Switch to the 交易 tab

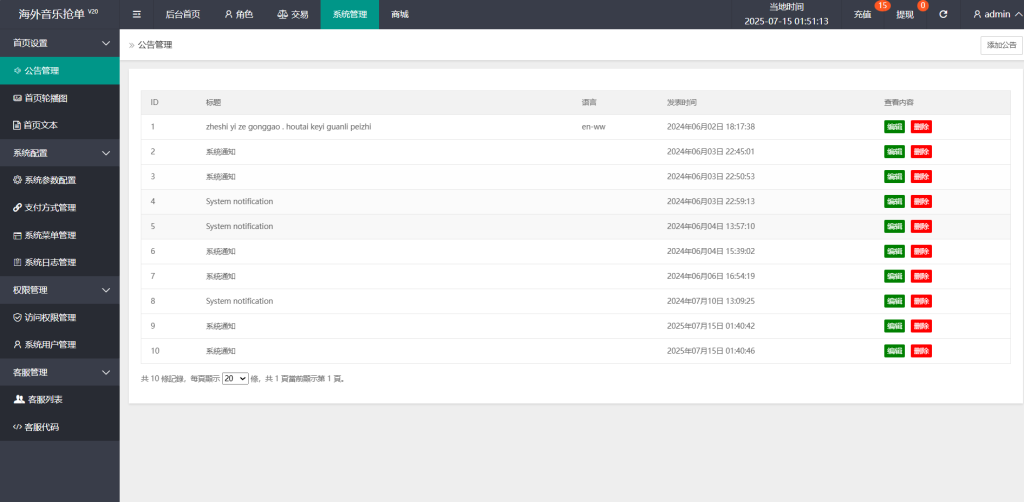[293, 14]
